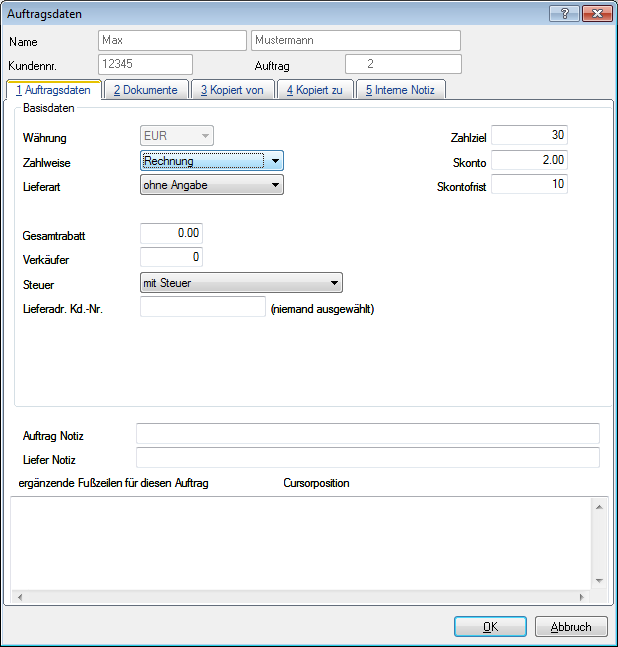Open the Zahlweise dropdown
The image size is (618, 647).
(x=274, y=160)
